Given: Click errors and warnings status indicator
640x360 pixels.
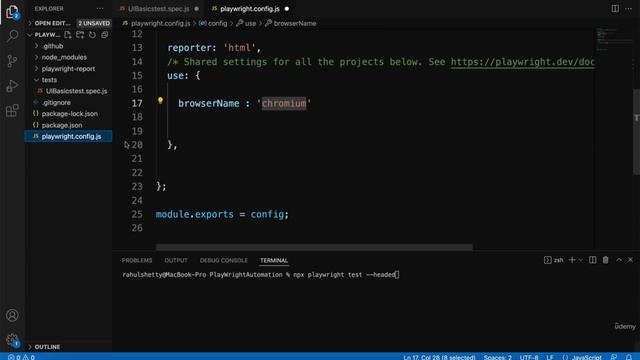Looking at the screenshot, I should click(21, 357).
